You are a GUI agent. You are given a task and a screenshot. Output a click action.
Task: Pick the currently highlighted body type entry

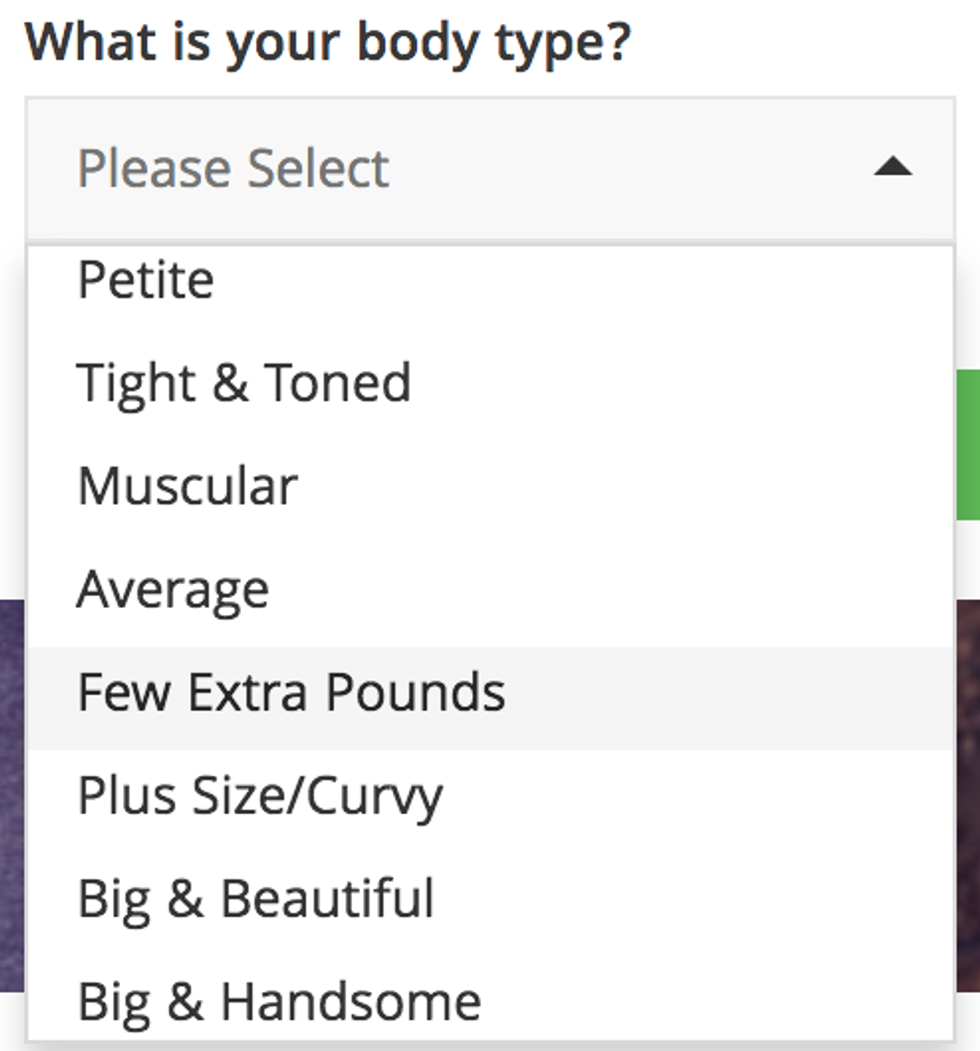tap(291, 693)
